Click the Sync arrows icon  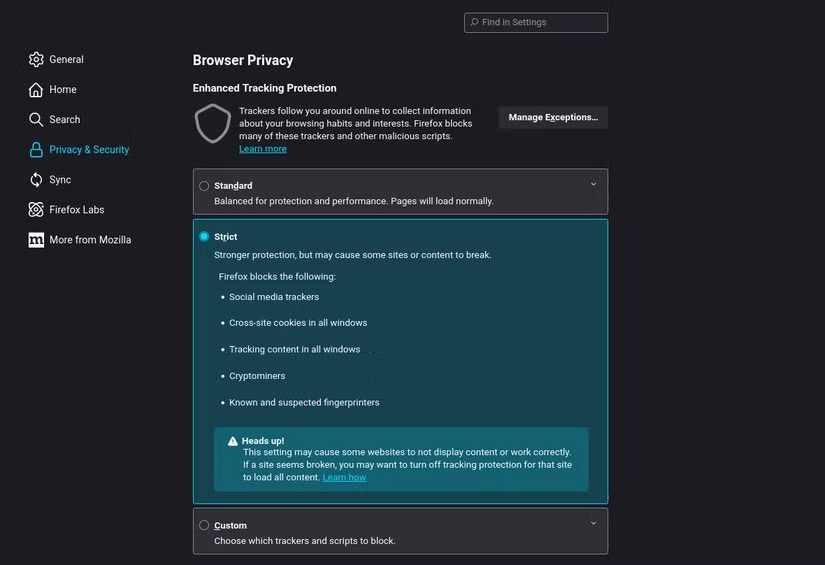pos(36,180)
